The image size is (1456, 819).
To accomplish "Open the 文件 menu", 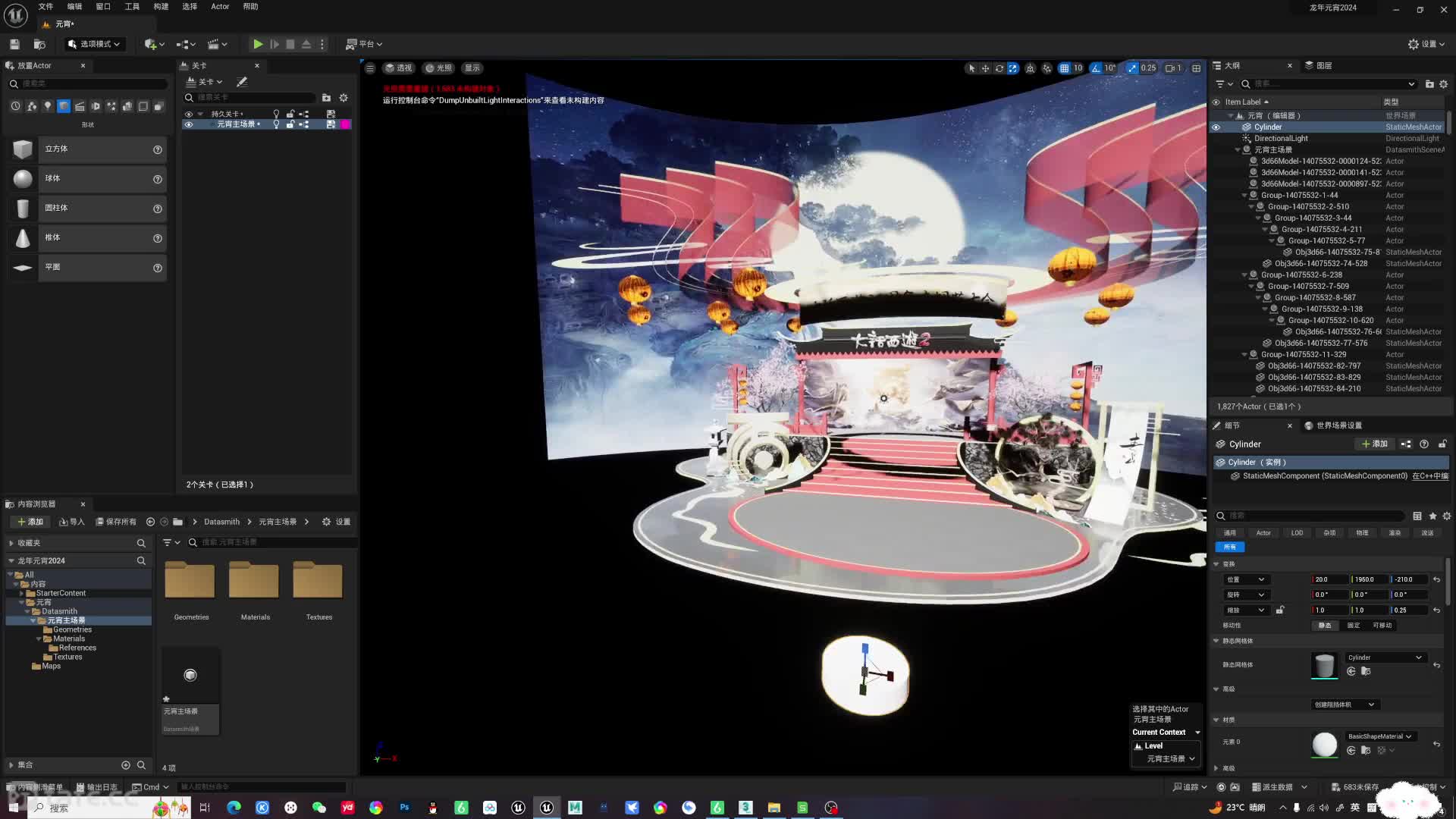I will [x=45, y=7].
